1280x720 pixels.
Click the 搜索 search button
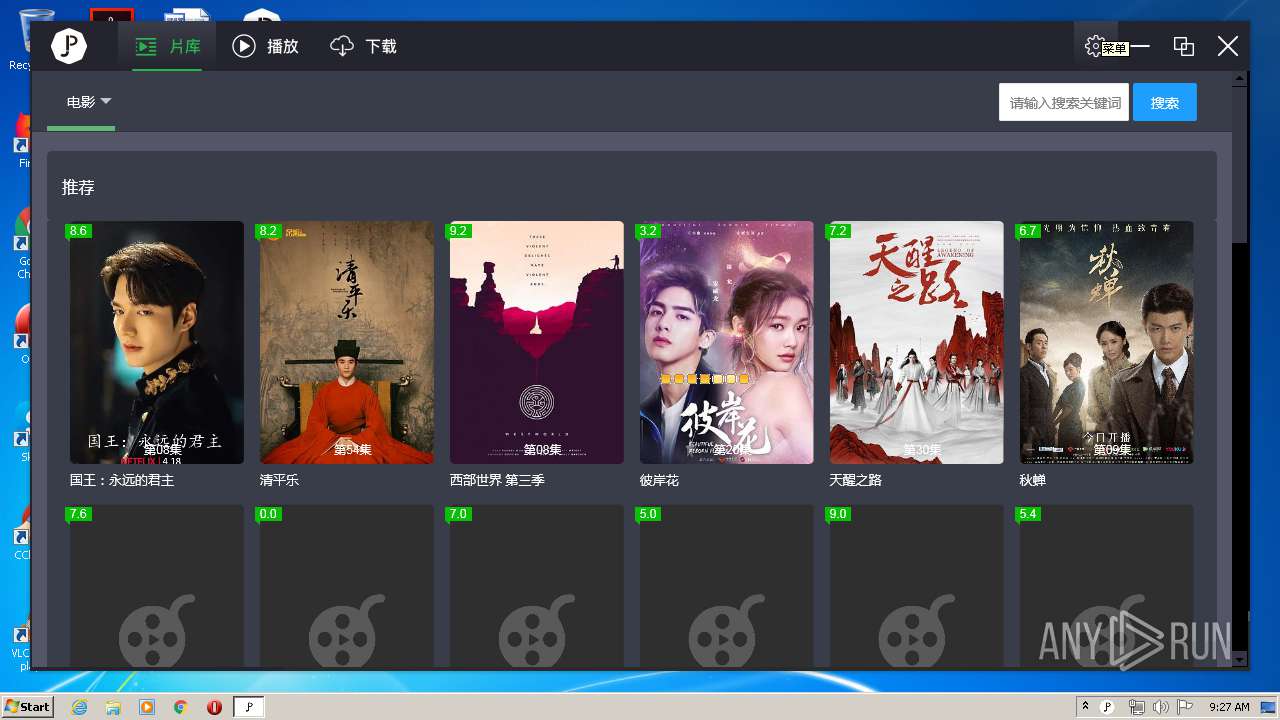tap(1165, 102)
